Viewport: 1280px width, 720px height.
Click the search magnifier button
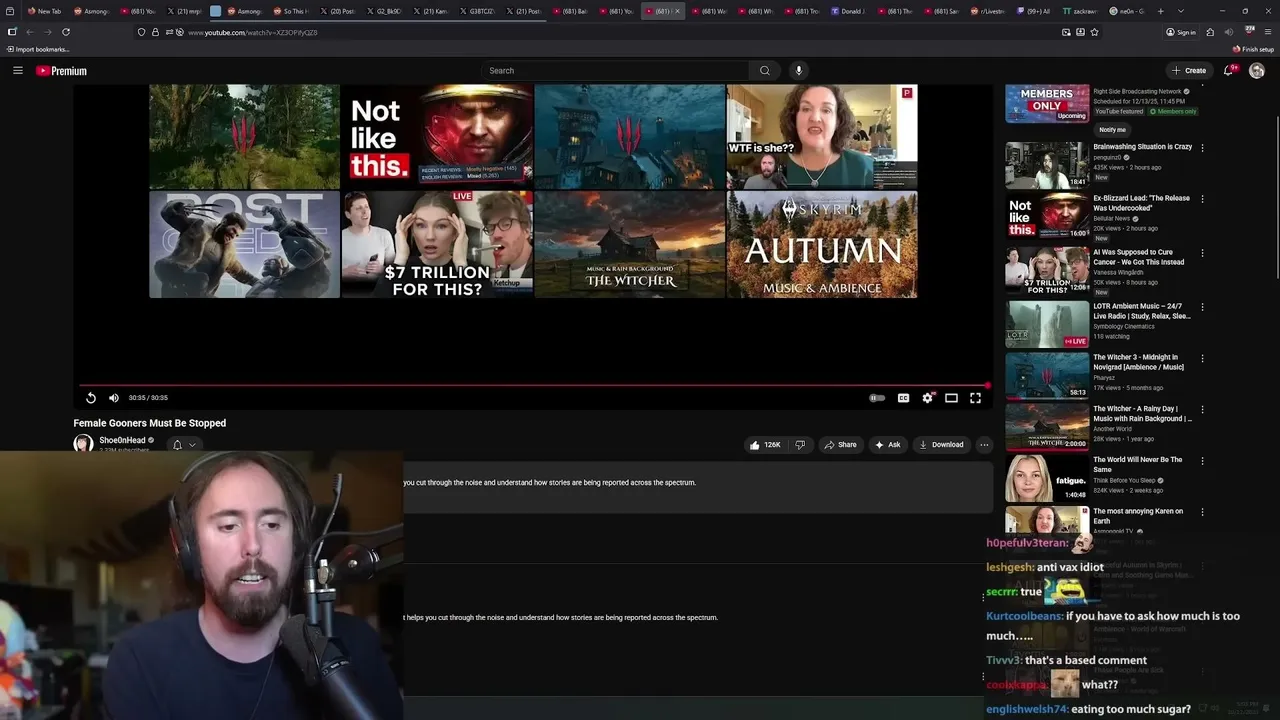point(765,71)
